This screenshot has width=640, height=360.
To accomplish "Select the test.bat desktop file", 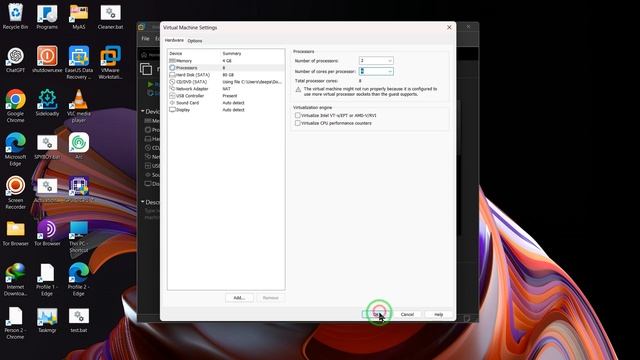I will (x=79, y=320).
